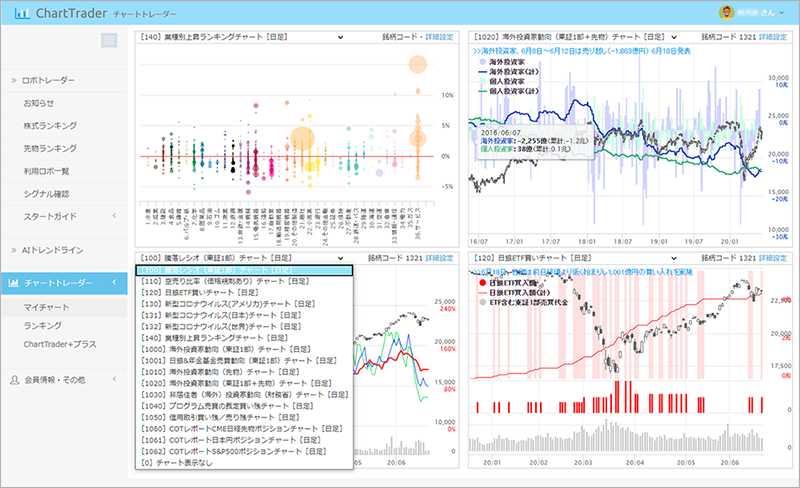Image resolution: width=800 pixels, height=488 pixels.
Task: Click 詳細設定 link on the [100] chart
Action: (439, 258)
